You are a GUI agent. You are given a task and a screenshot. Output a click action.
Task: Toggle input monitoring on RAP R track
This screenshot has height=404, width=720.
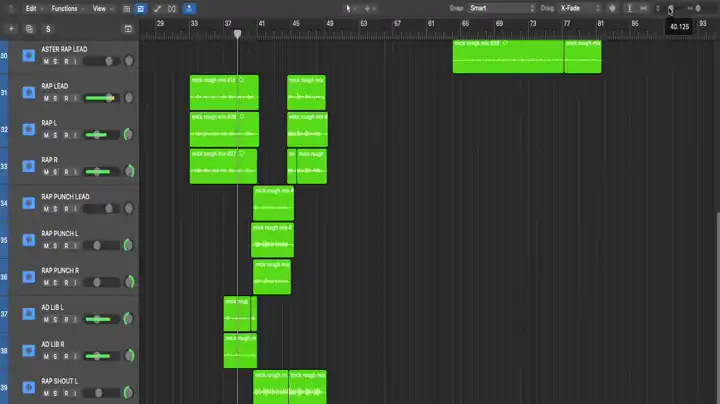tap(75, 172)
